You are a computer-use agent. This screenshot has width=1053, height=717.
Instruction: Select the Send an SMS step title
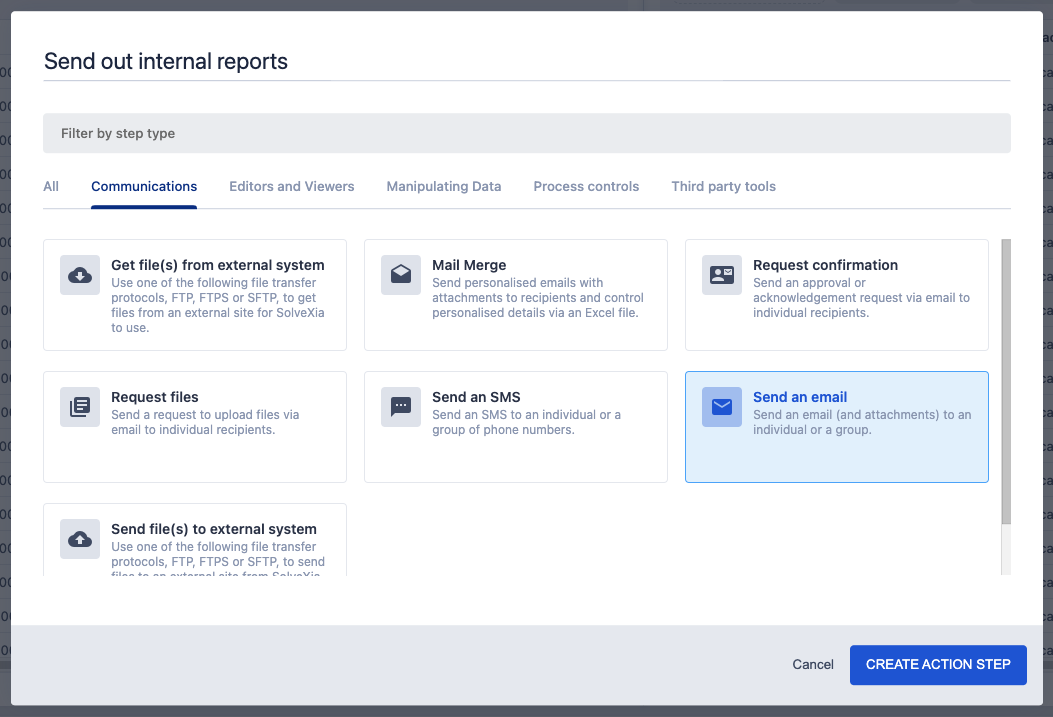[476, 397]
